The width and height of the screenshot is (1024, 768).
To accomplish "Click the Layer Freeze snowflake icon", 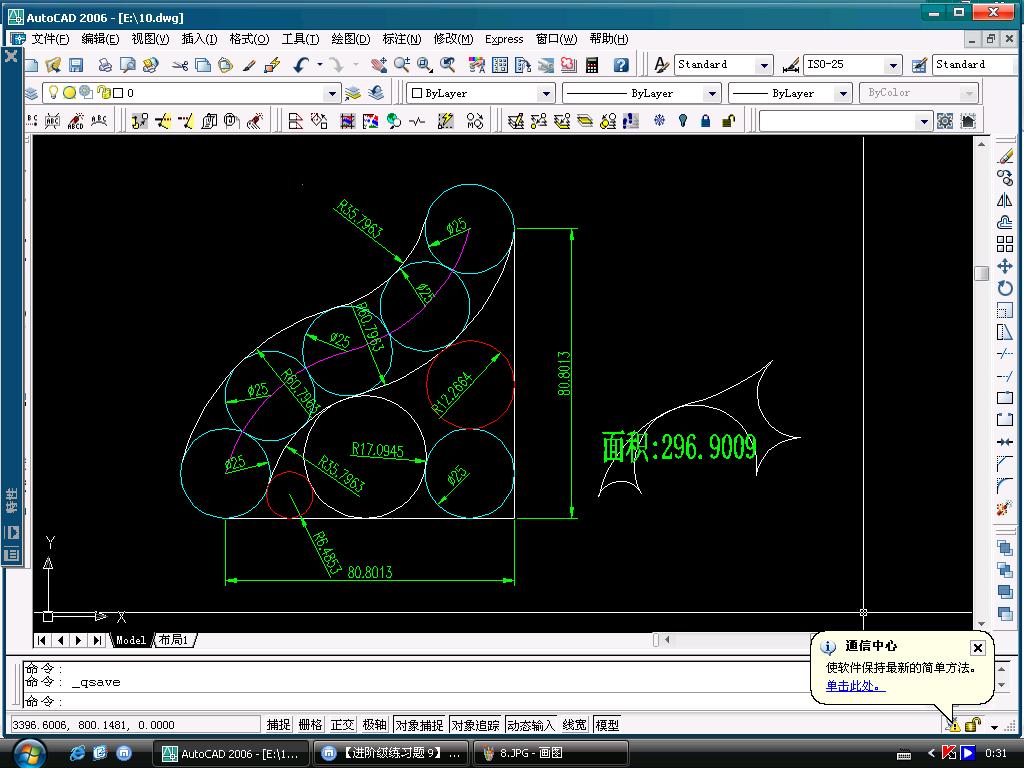I will (x=660, y=121).
